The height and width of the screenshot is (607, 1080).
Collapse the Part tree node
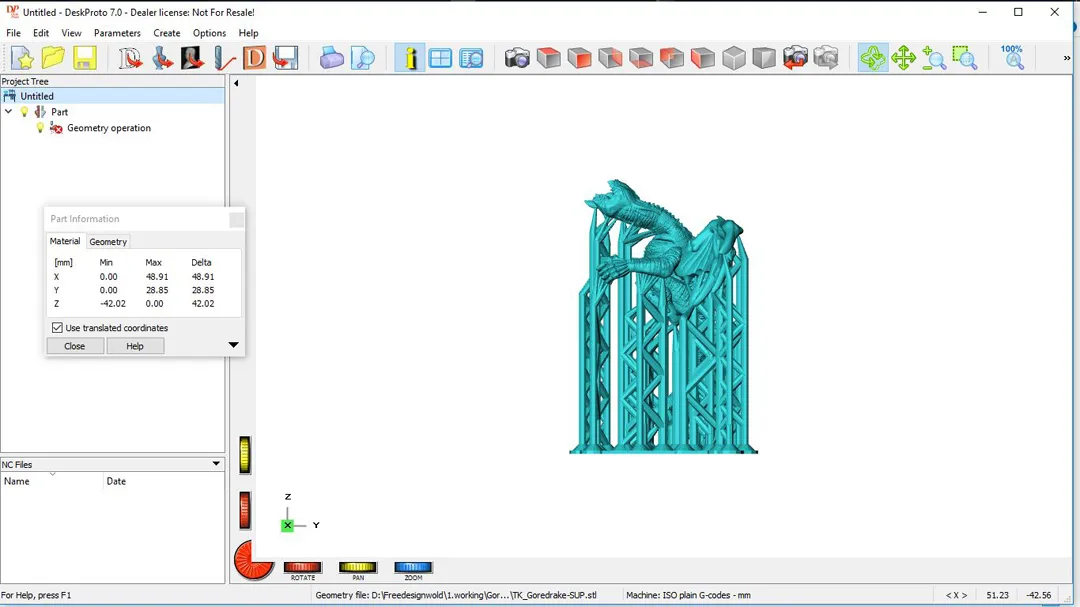9,112
